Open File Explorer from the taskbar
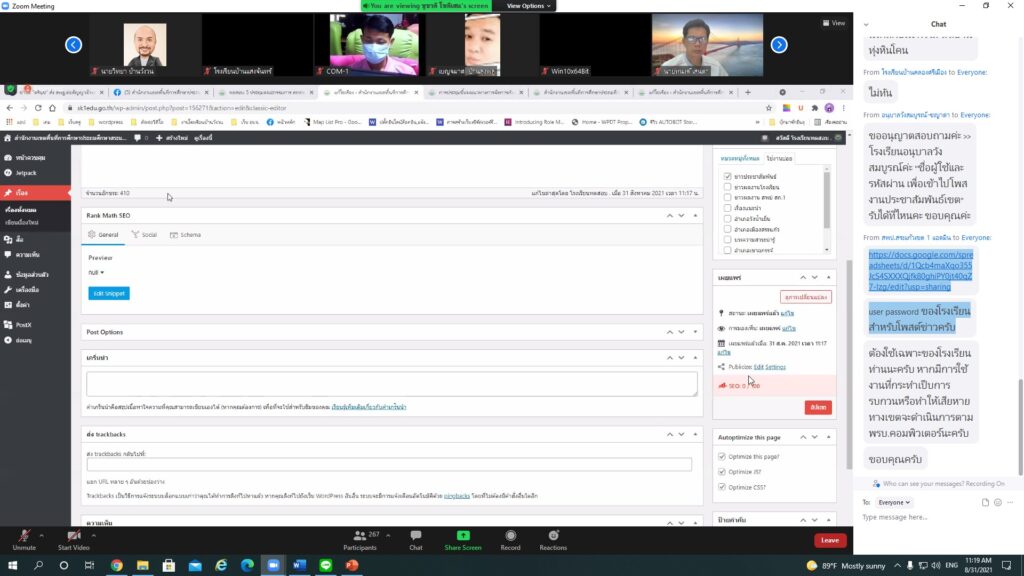1024x576 pixels. (x=142, y=565)
